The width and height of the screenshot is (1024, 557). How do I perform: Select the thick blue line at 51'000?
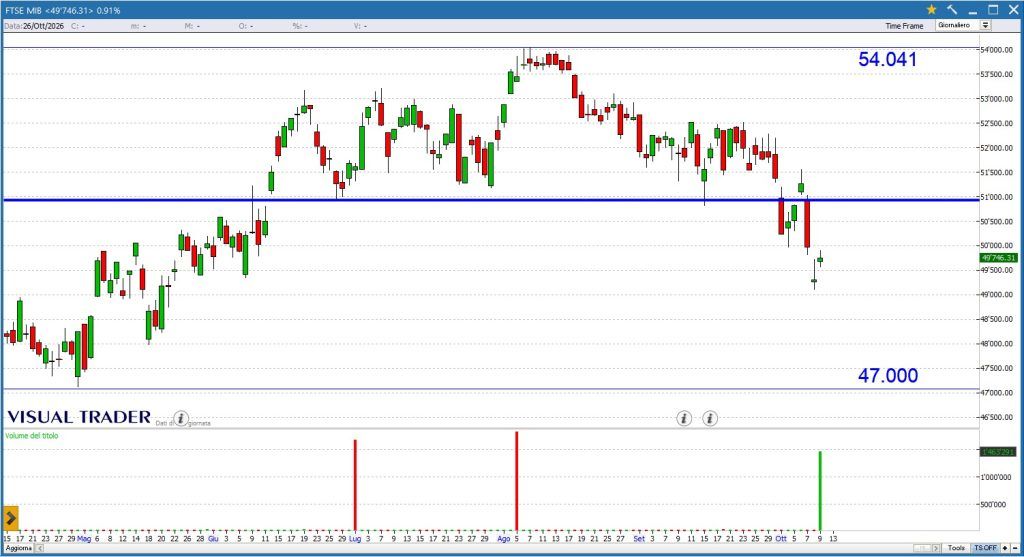click(491, 200)
